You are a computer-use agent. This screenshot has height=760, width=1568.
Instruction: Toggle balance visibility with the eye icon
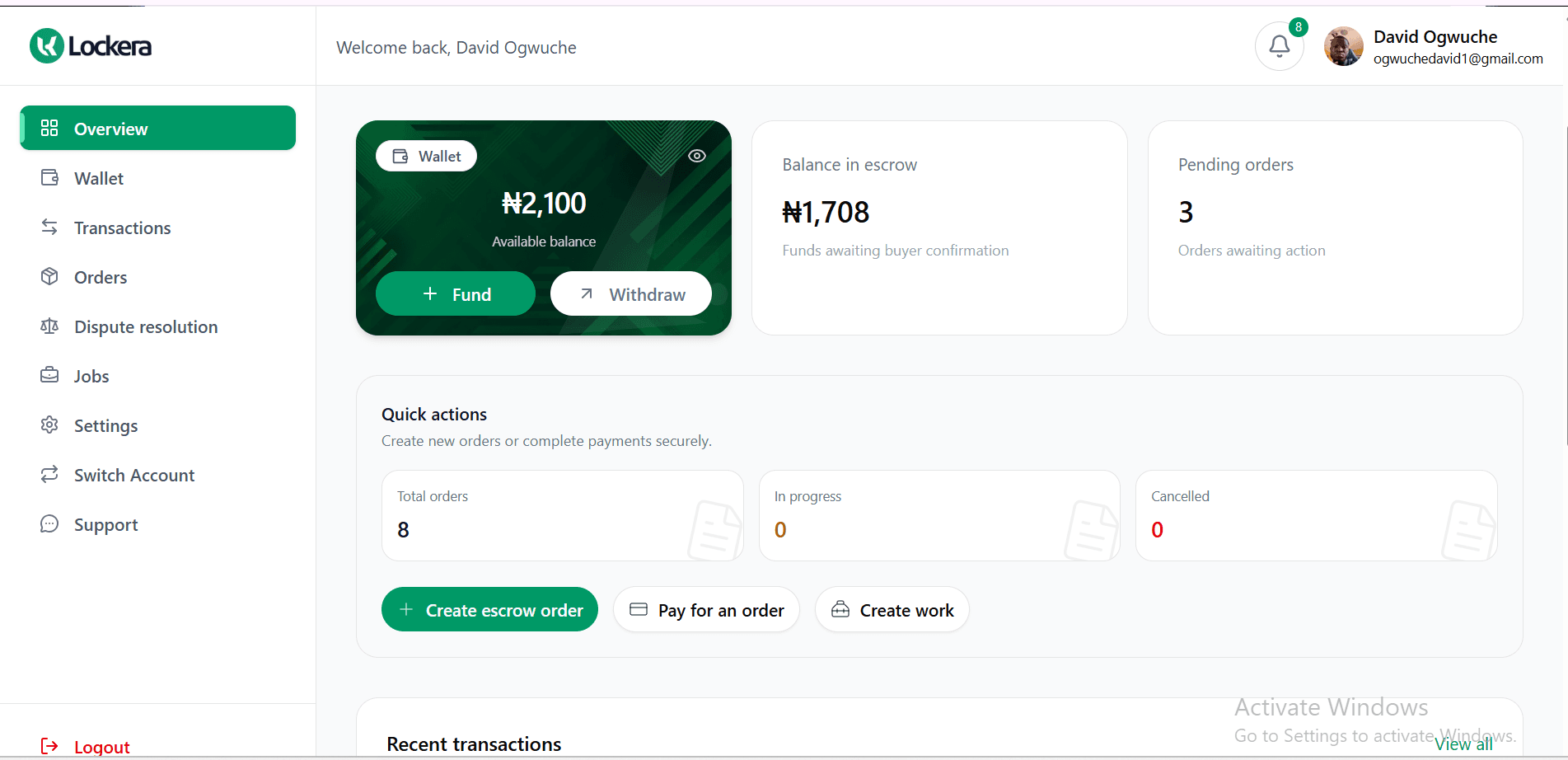696,155
